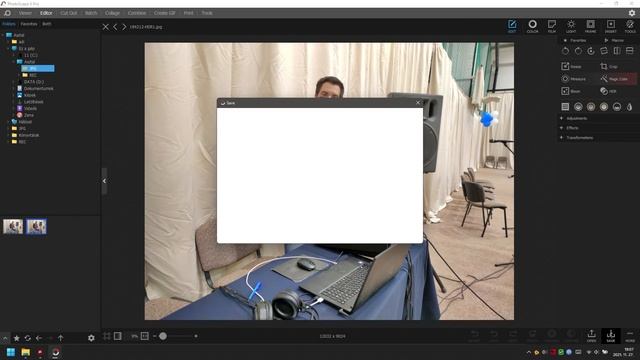Click the third rotate icon with dot

tap(591, 51)
